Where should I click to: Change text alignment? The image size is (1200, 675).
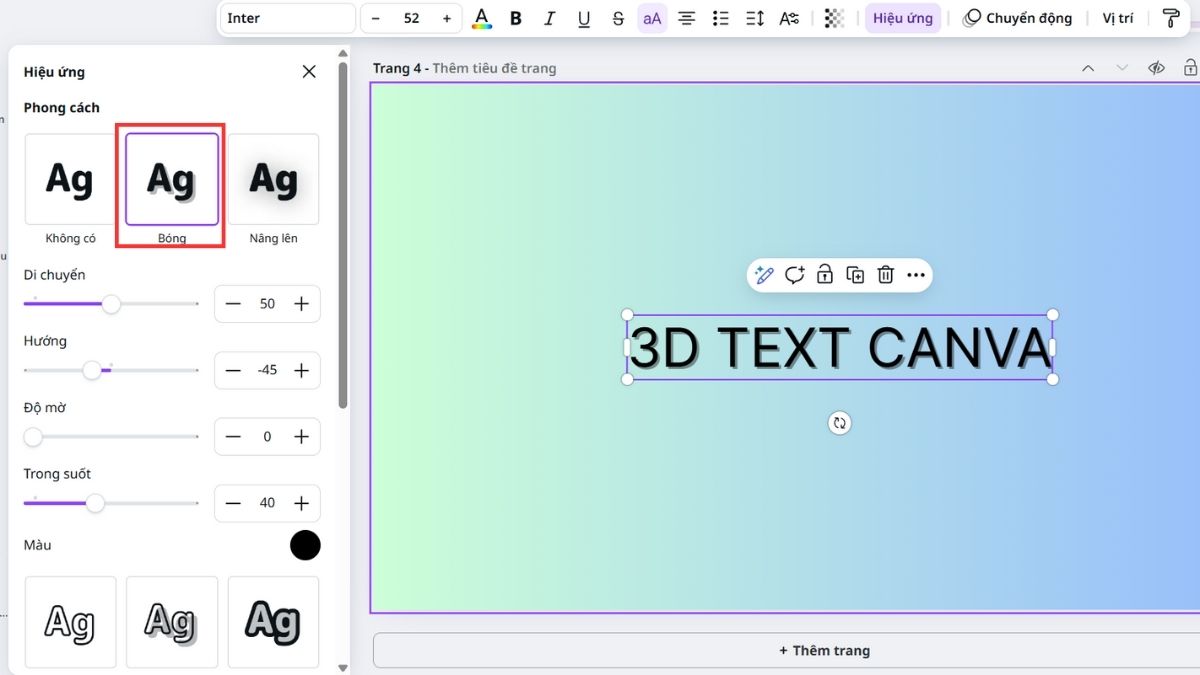(687, 18)
